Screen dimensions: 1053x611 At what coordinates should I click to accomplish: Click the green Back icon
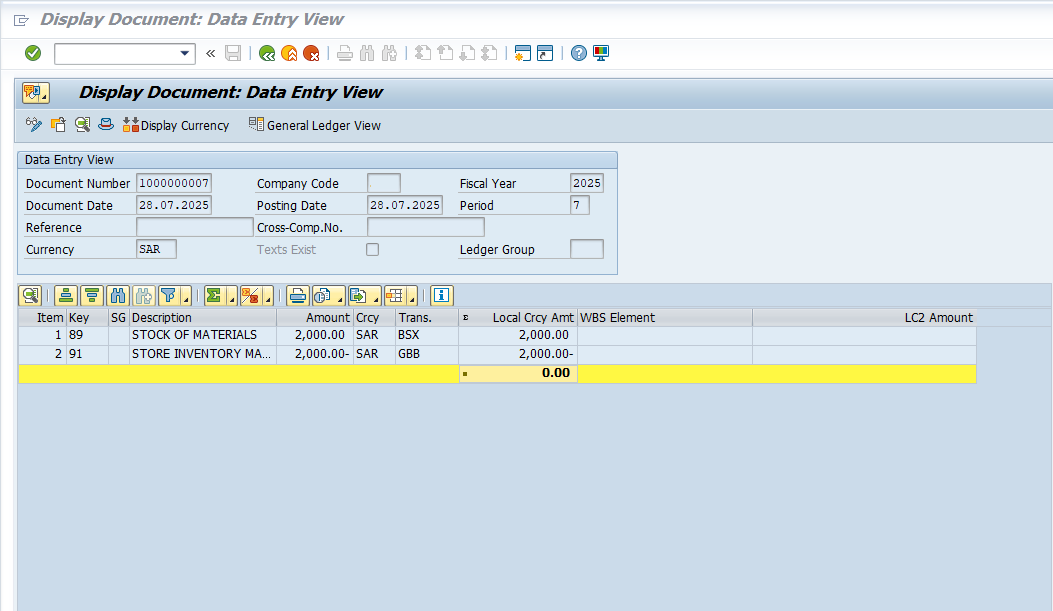coord(267,53)
